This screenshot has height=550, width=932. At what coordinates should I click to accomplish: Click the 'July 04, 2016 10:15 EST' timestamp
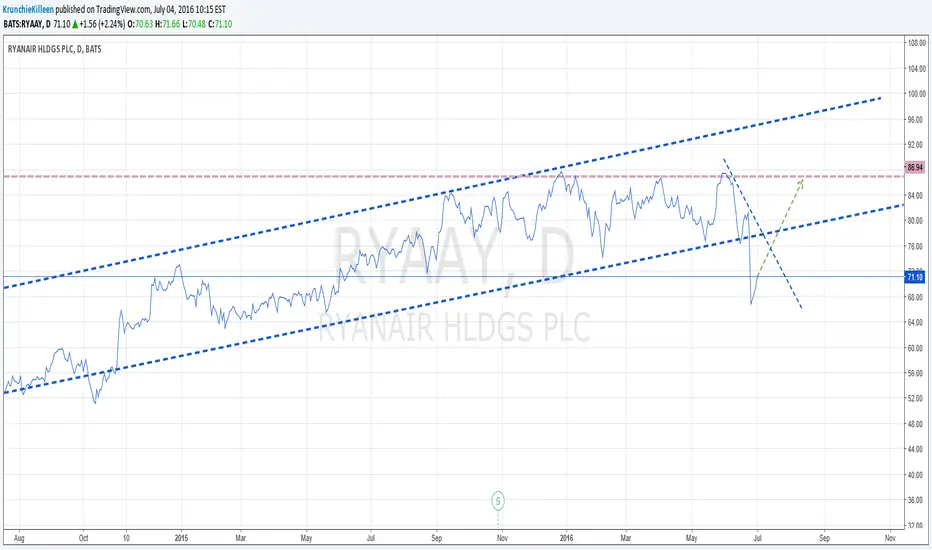coord(190,10)
